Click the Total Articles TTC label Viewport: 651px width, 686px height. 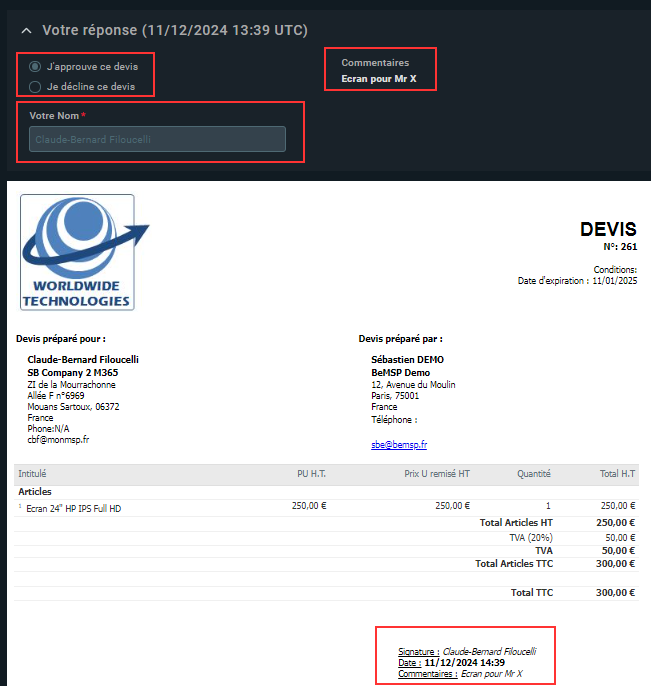pyautogui.click(x=514, y=564)
